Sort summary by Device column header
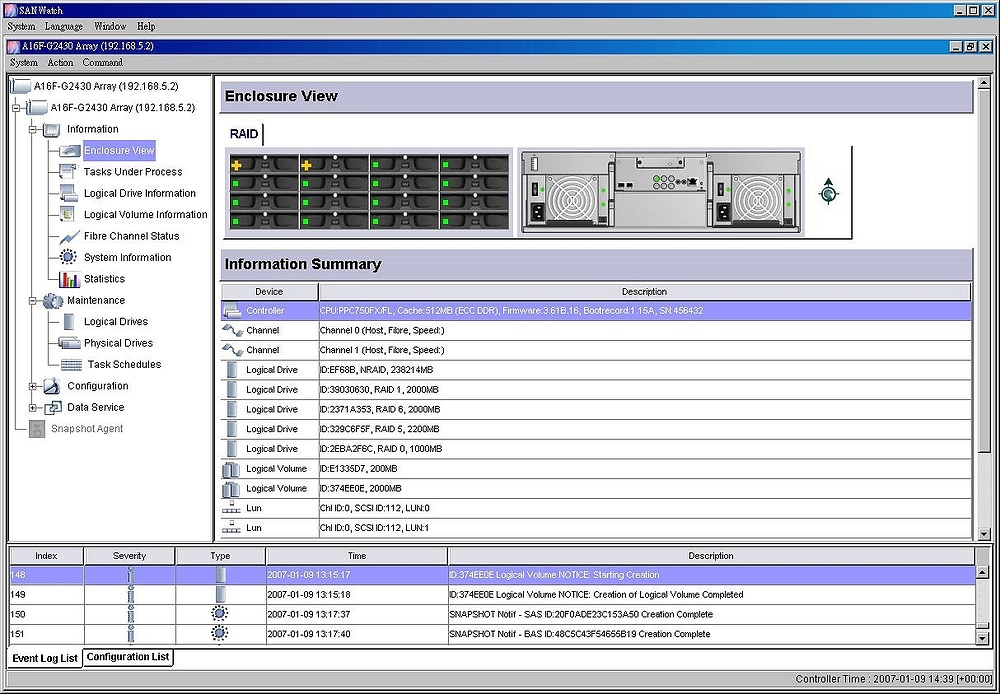 [269, 292]
